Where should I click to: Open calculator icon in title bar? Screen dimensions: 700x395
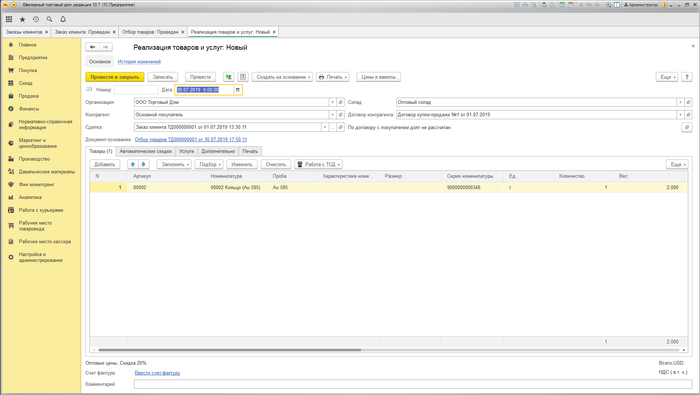[562, 4]
